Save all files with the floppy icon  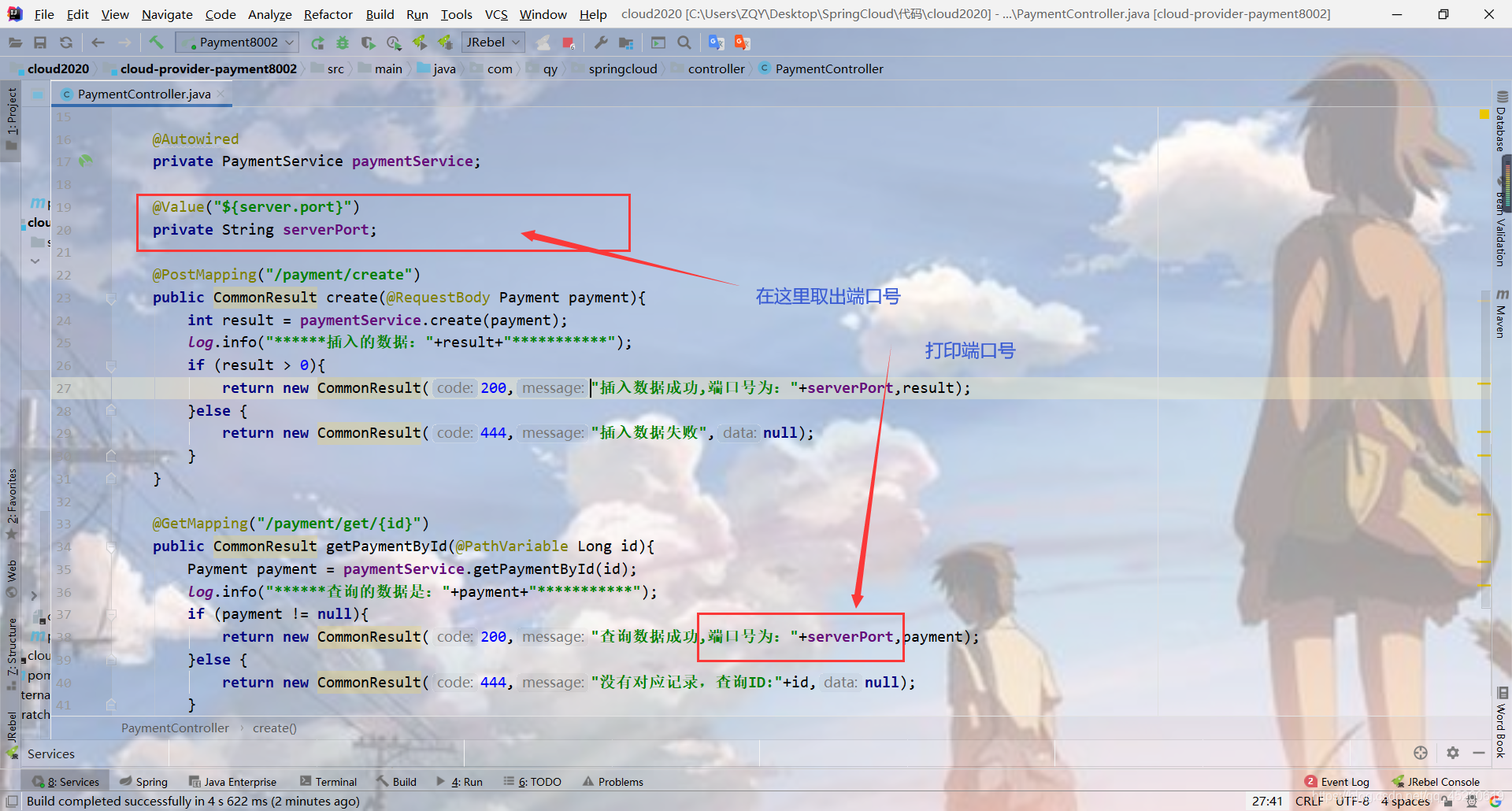(x=40, y=43)
